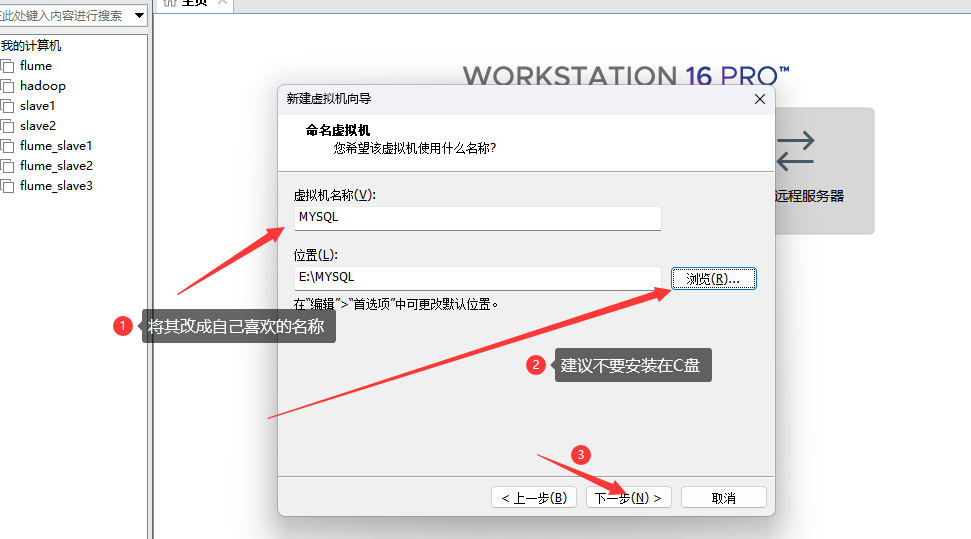Click the 远程服务器 tile label
The height and width of the screenshot is (539, 971).
[x=809, y=196]
